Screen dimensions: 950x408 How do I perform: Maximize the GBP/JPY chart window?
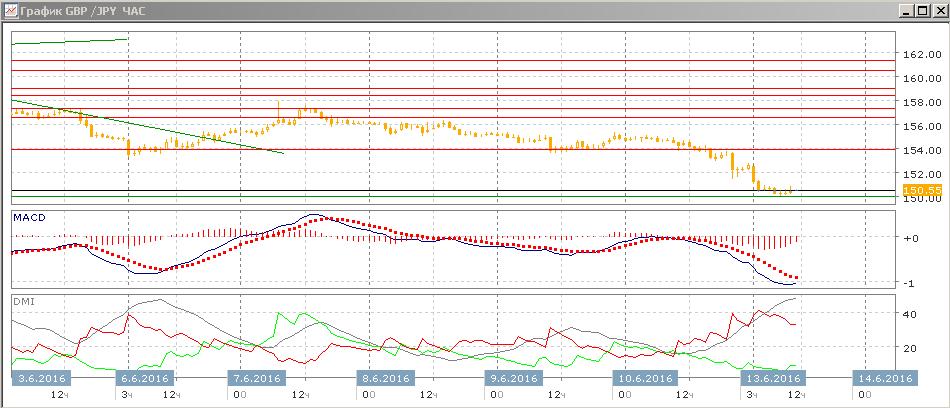pos(922,10)
